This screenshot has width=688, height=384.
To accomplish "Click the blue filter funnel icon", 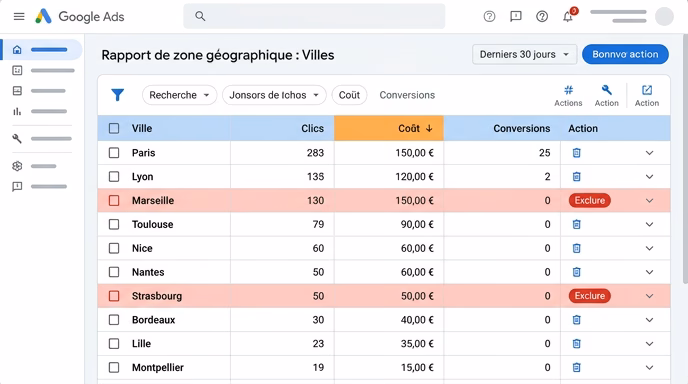I will pyautogui.click(x=117, y=95).
